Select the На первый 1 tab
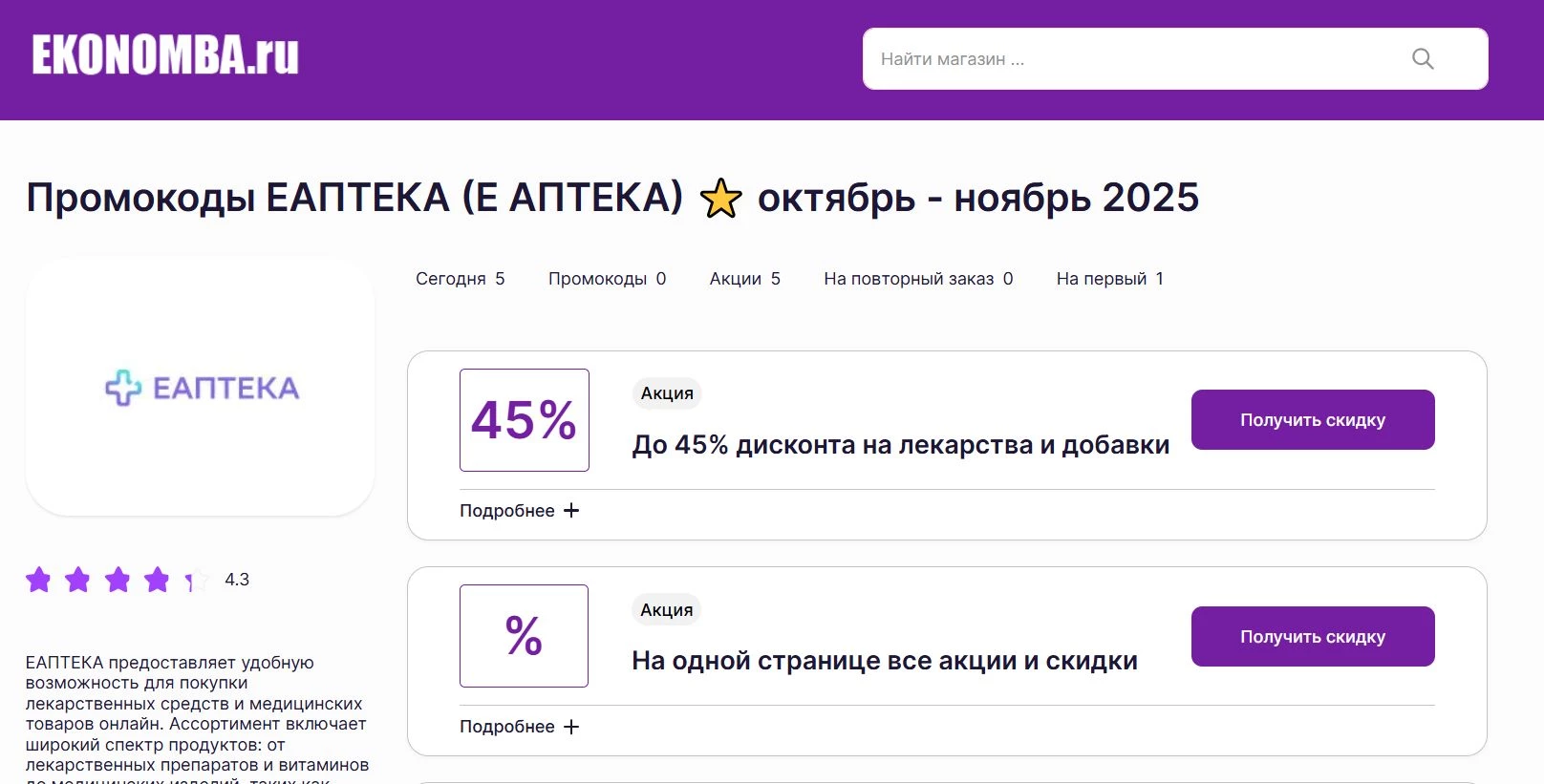Image resolution: width=1544 pixels, height=784 pixels. pyautogui.click(x=1109, y=279)
